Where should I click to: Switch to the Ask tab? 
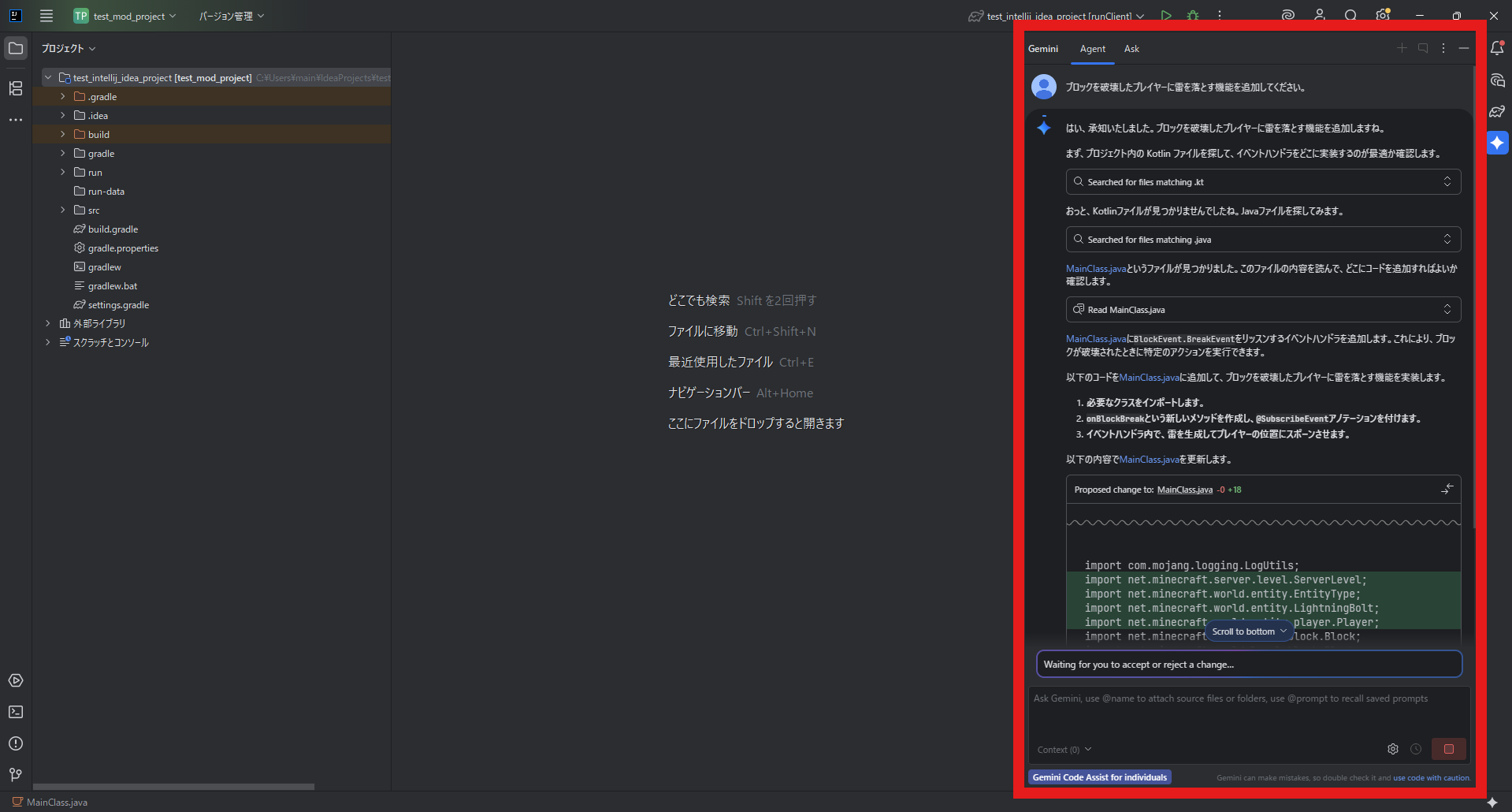1131,49
